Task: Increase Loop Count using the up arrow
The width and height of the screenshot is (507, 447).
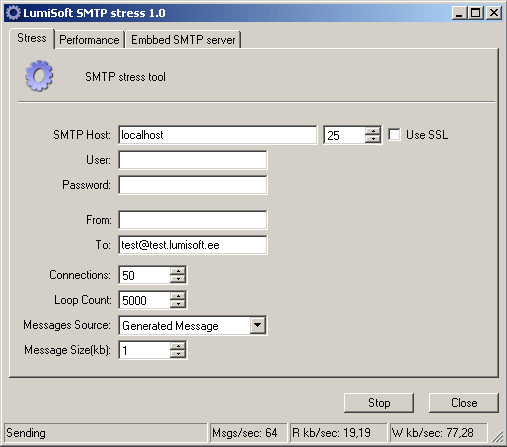Action: [178, 296]
